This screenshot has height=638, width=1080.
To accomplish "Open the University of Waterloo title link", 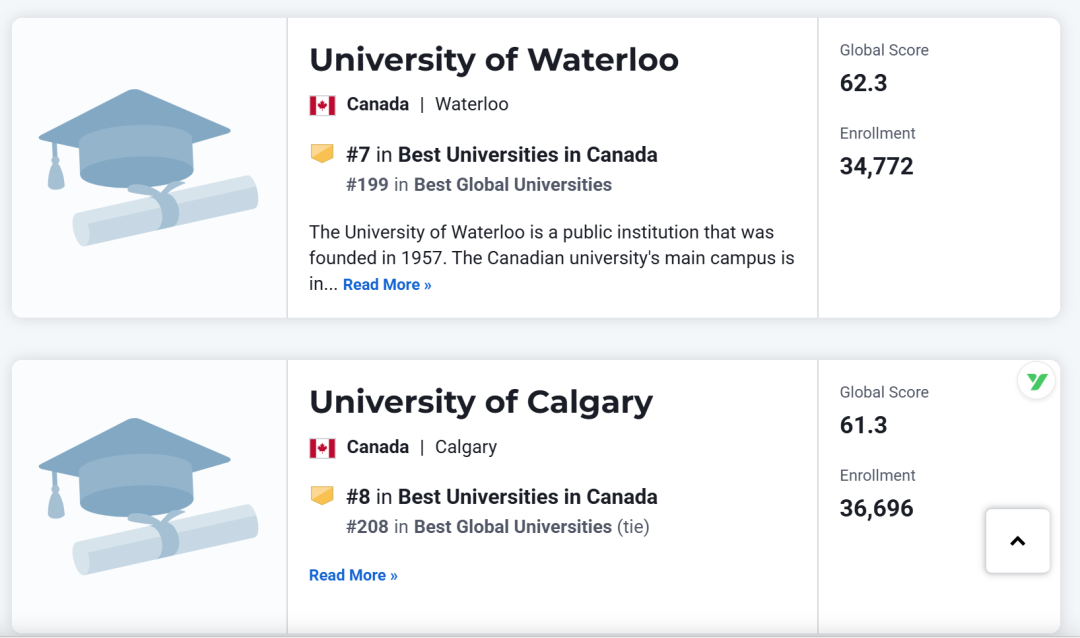I will (x=494, y=60).
